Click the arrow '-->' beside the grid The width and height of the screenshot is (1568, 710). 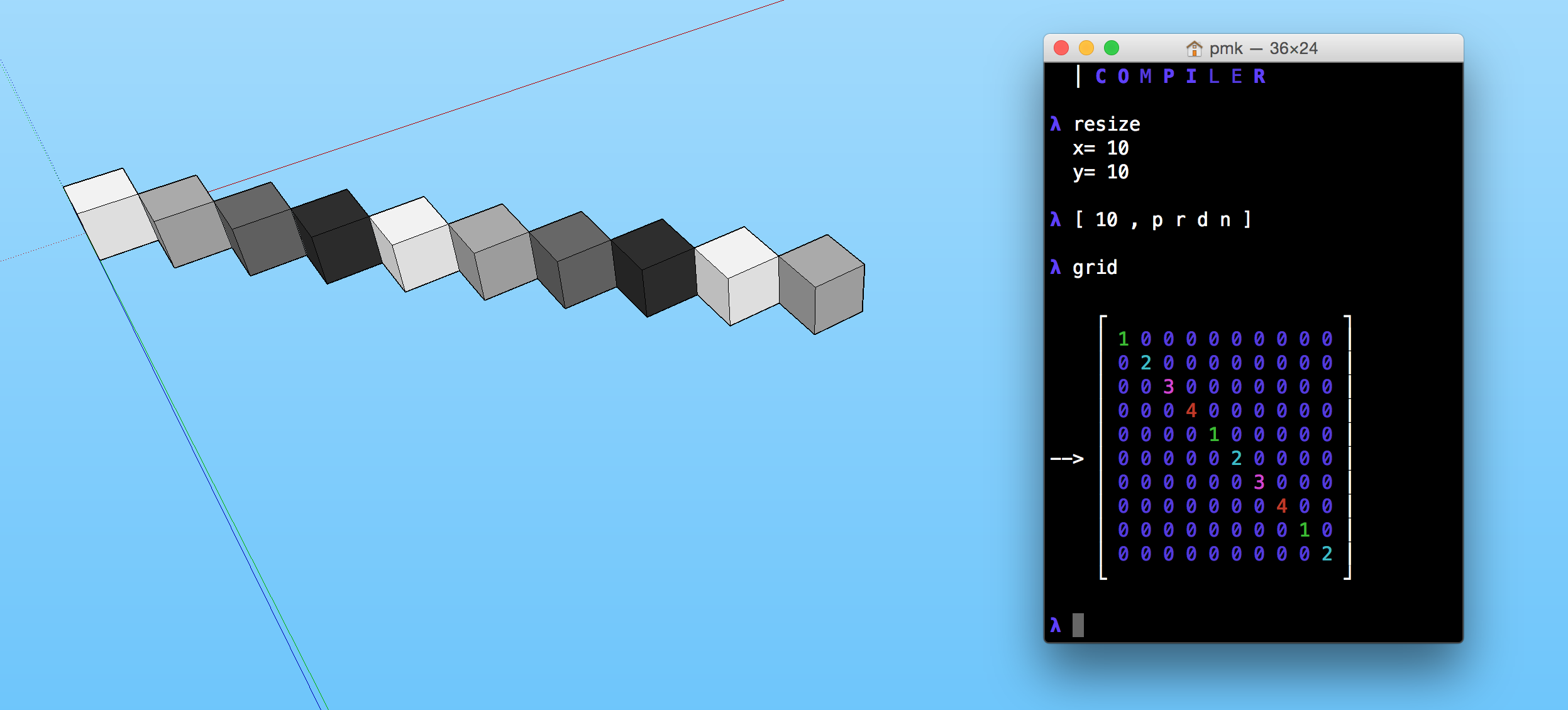pyautogui.click(x=1067, y=459)
